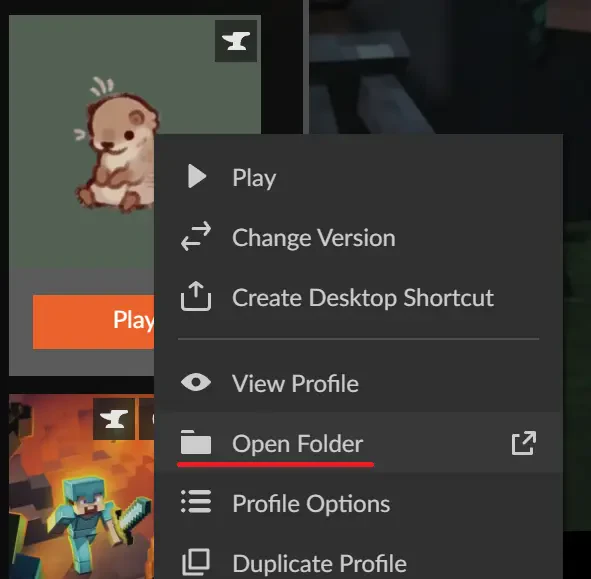The width and height of the screenshot is (591, 579).
Task: Click the triangle Play icon in context menu
Action: [197, 176]
